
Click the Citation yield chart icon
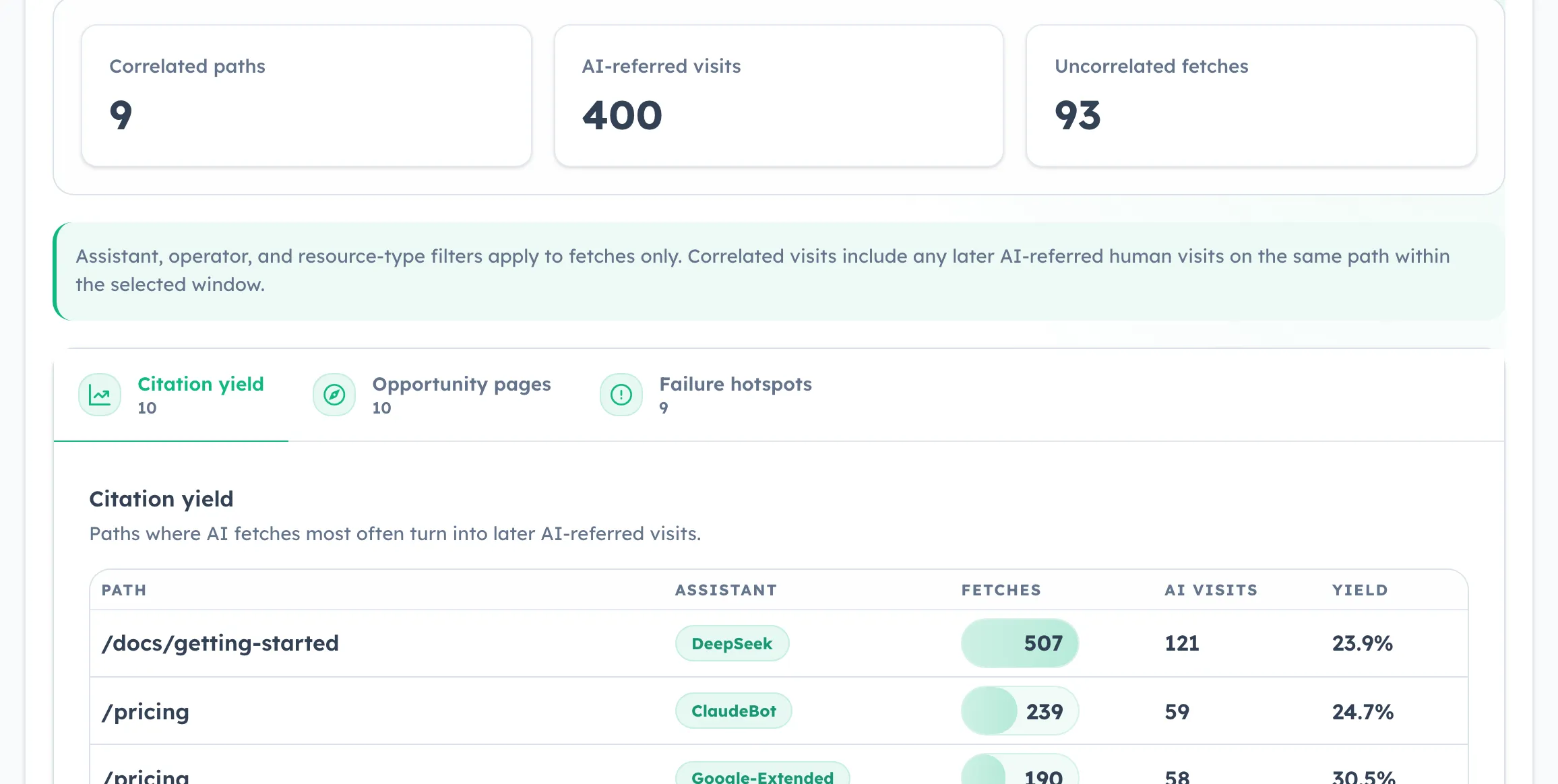[x=100, y=395]
